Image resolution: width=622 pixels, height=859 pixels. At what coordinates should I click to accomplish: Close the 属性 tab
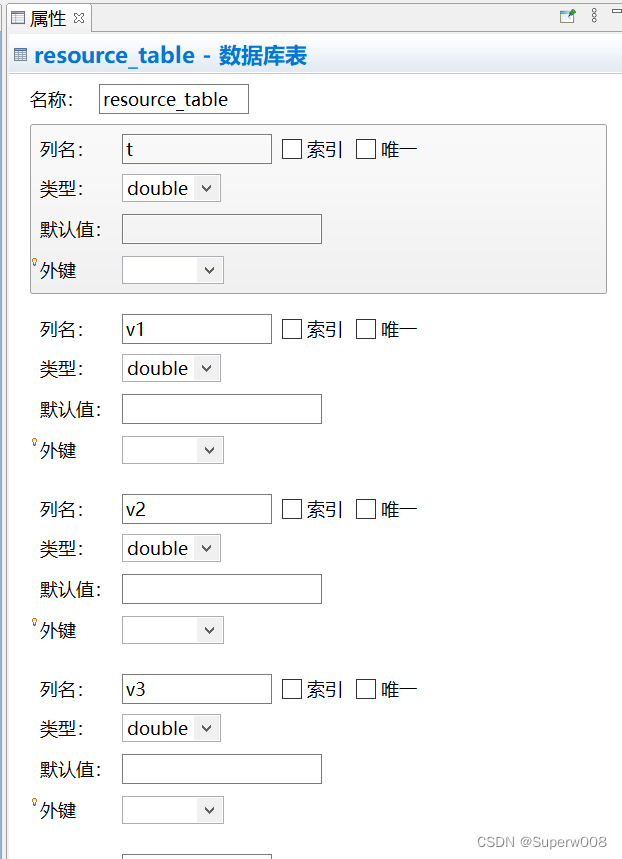(79, 17)
